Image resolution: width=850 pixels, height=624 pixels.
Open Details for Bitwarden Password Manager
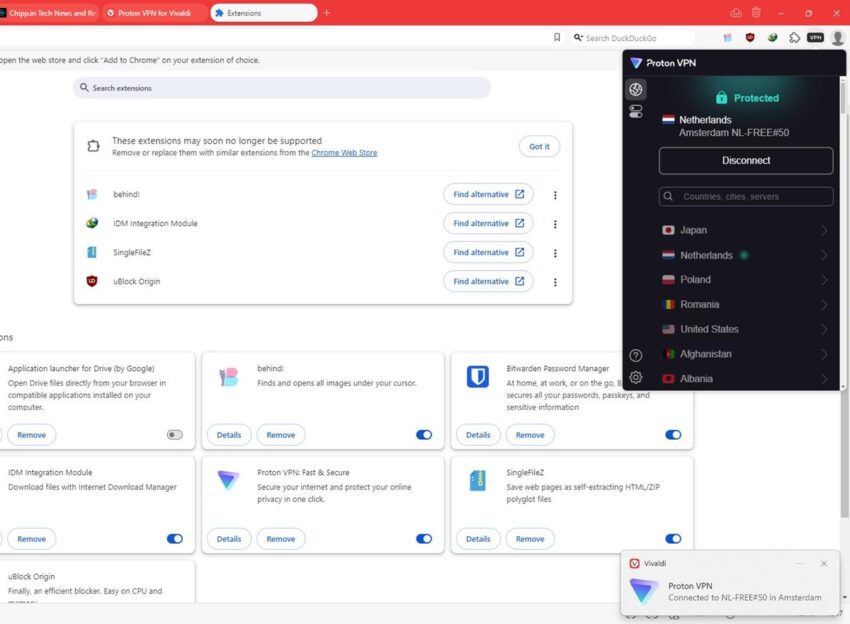[478, 435]
